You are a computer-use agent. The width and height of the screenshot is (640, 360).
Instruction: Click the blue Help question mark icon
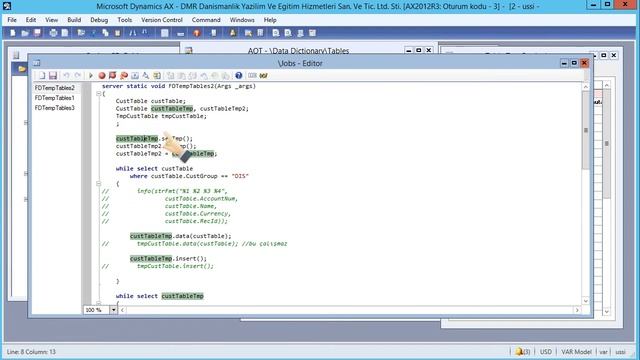[239, 76]
